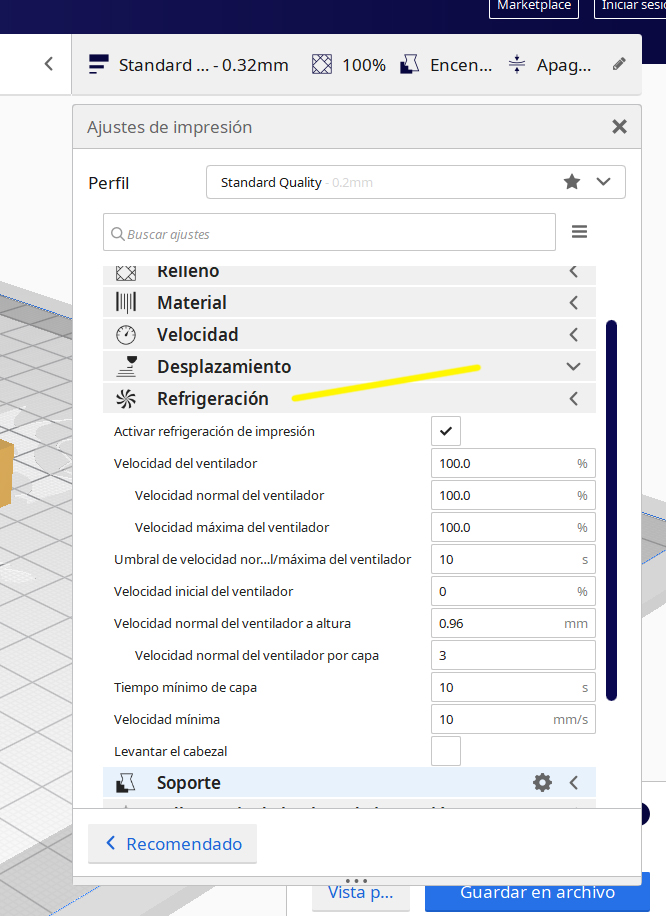Click the support icon in summary bar
666x916 pixels.
pos(410,64)
